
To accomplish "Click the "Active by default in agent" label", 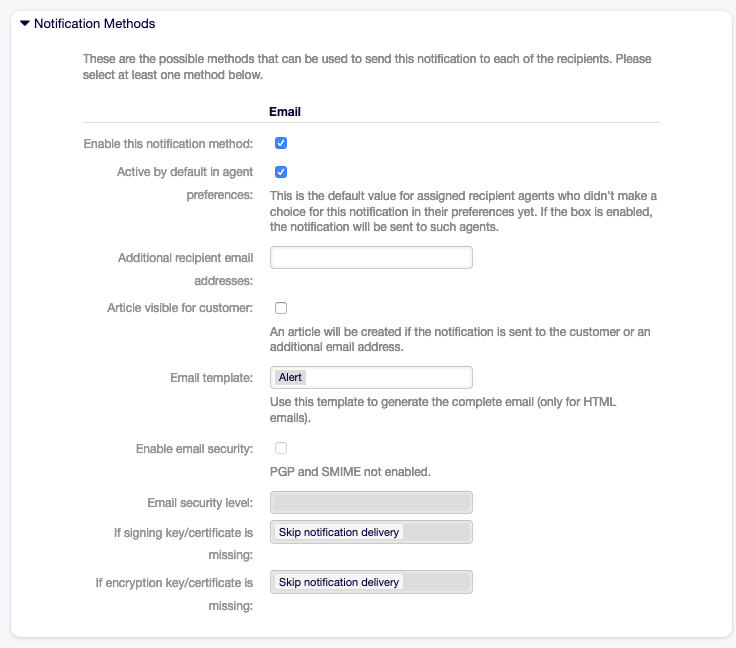I will 185,172.
